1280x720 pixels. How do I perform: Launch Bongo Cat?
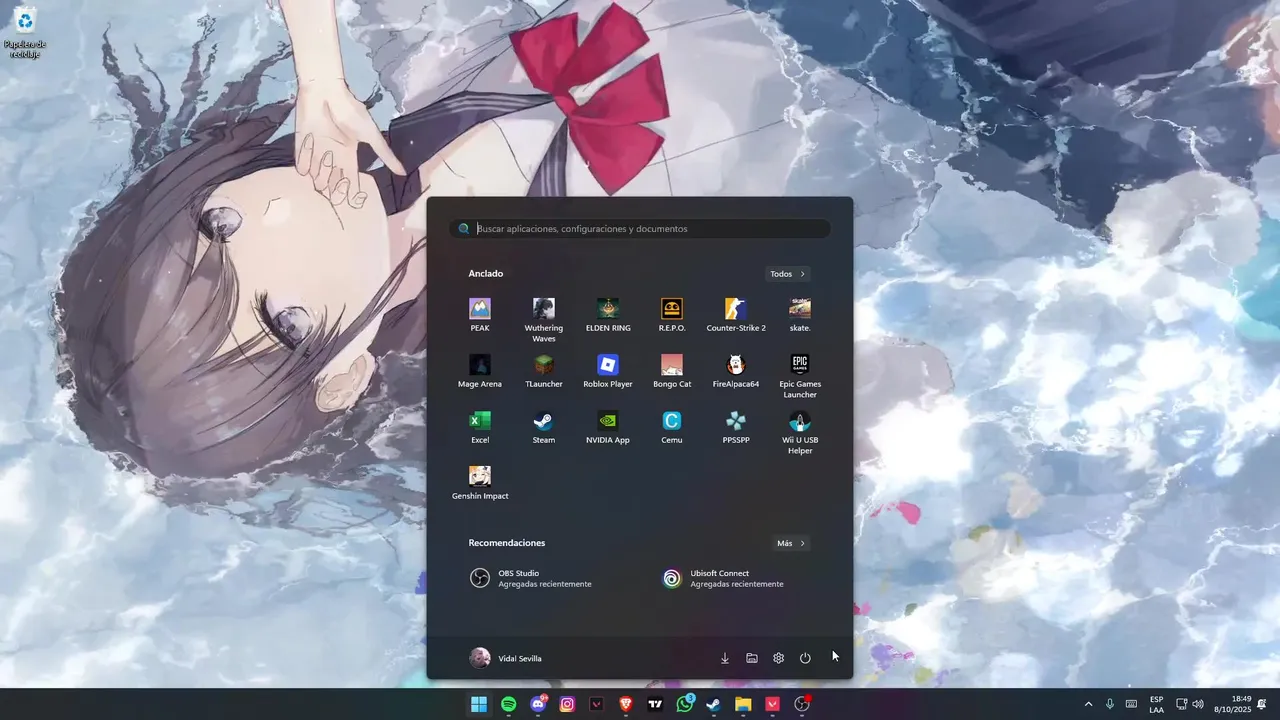point(672,370)
